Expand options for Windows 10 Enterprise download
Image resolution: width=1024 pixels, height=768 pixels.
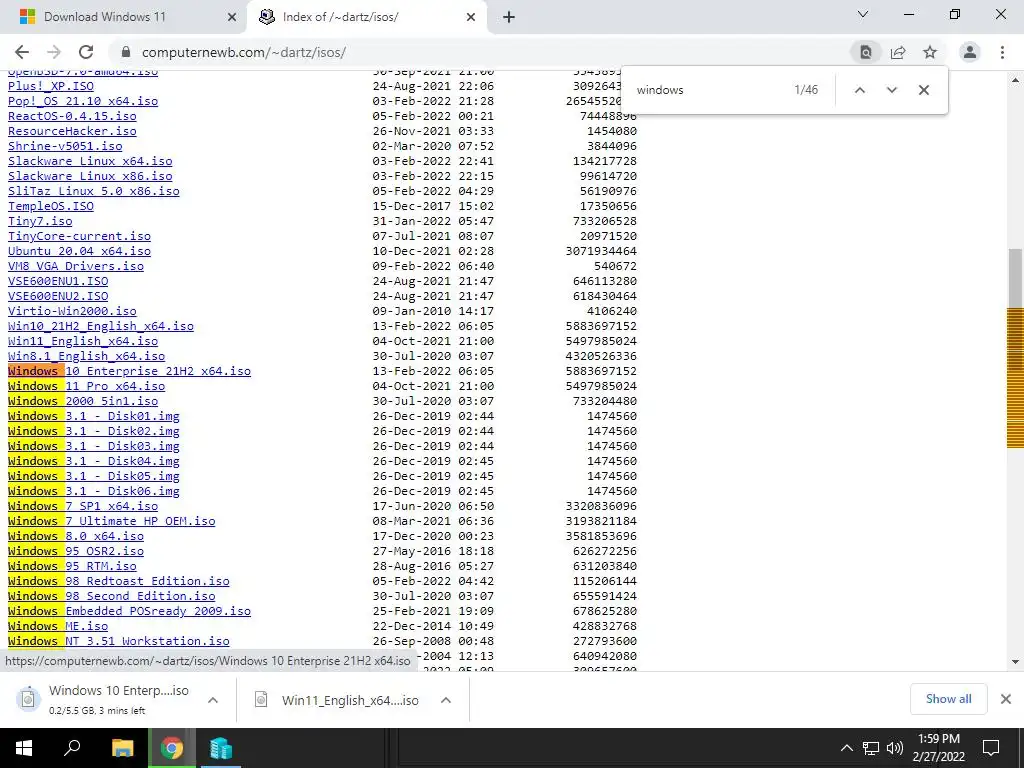(x=213, y=700)
